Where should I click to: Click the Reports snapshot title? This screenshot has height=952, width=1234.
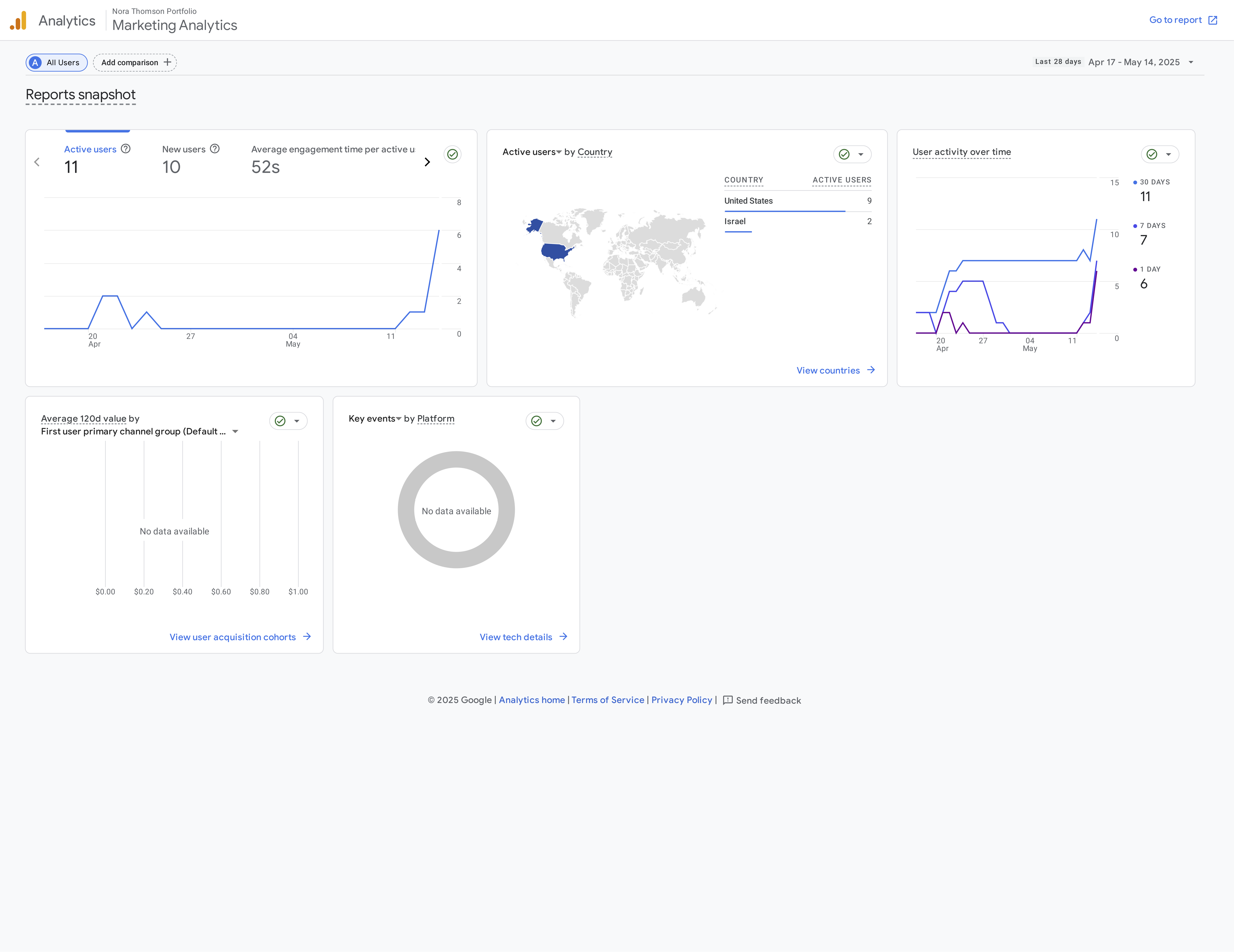coord(81,95)
